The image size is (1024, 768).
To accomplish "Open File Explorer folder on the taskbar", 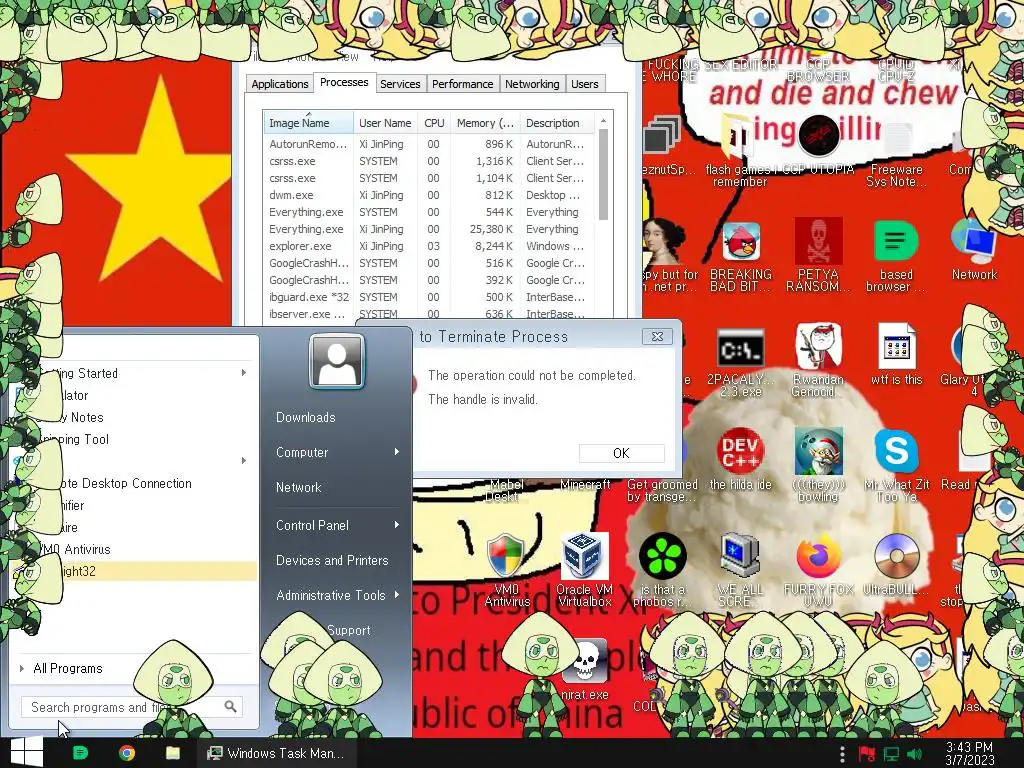I will pyautogui.click(x=173, y=753).
